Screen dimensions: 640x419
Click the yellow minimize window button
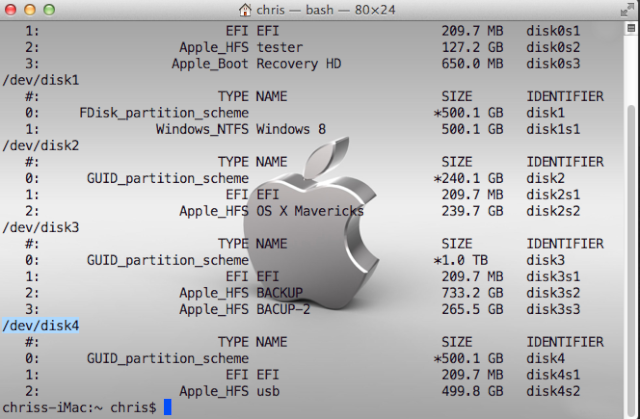30,9
